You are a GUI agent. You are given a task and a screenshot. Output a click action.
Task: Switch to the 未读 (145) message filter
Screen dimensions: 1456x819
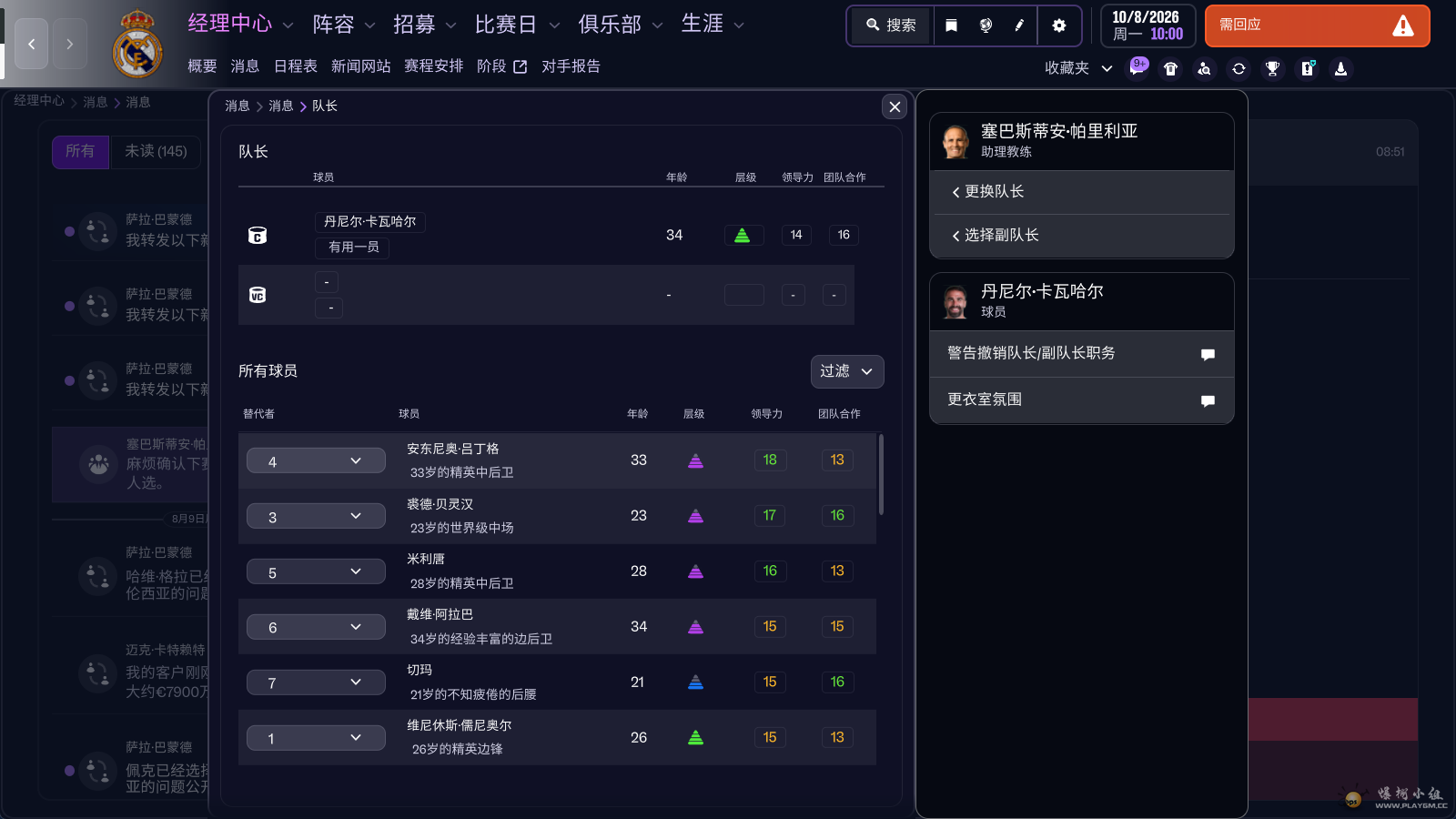(x=156, y=152)
